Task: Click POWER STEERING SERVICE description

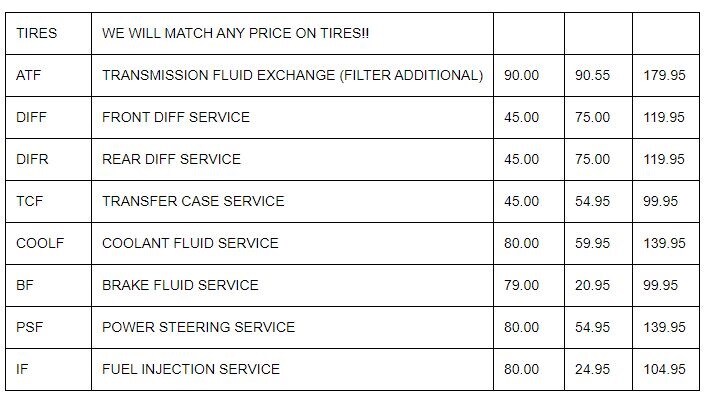Action: (x=292, y=327)
